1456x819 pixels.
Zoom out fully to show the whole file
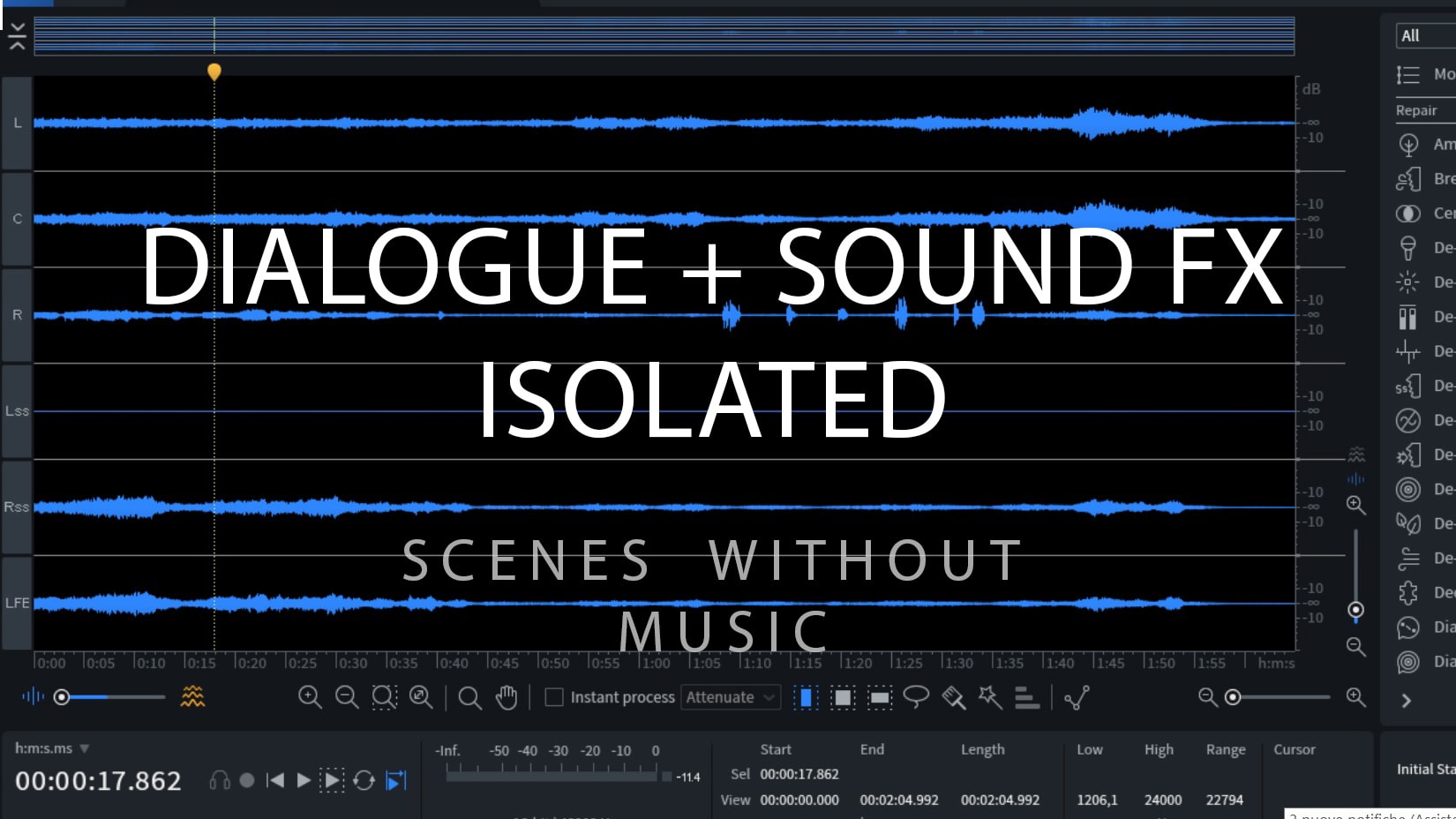(421, 697)
